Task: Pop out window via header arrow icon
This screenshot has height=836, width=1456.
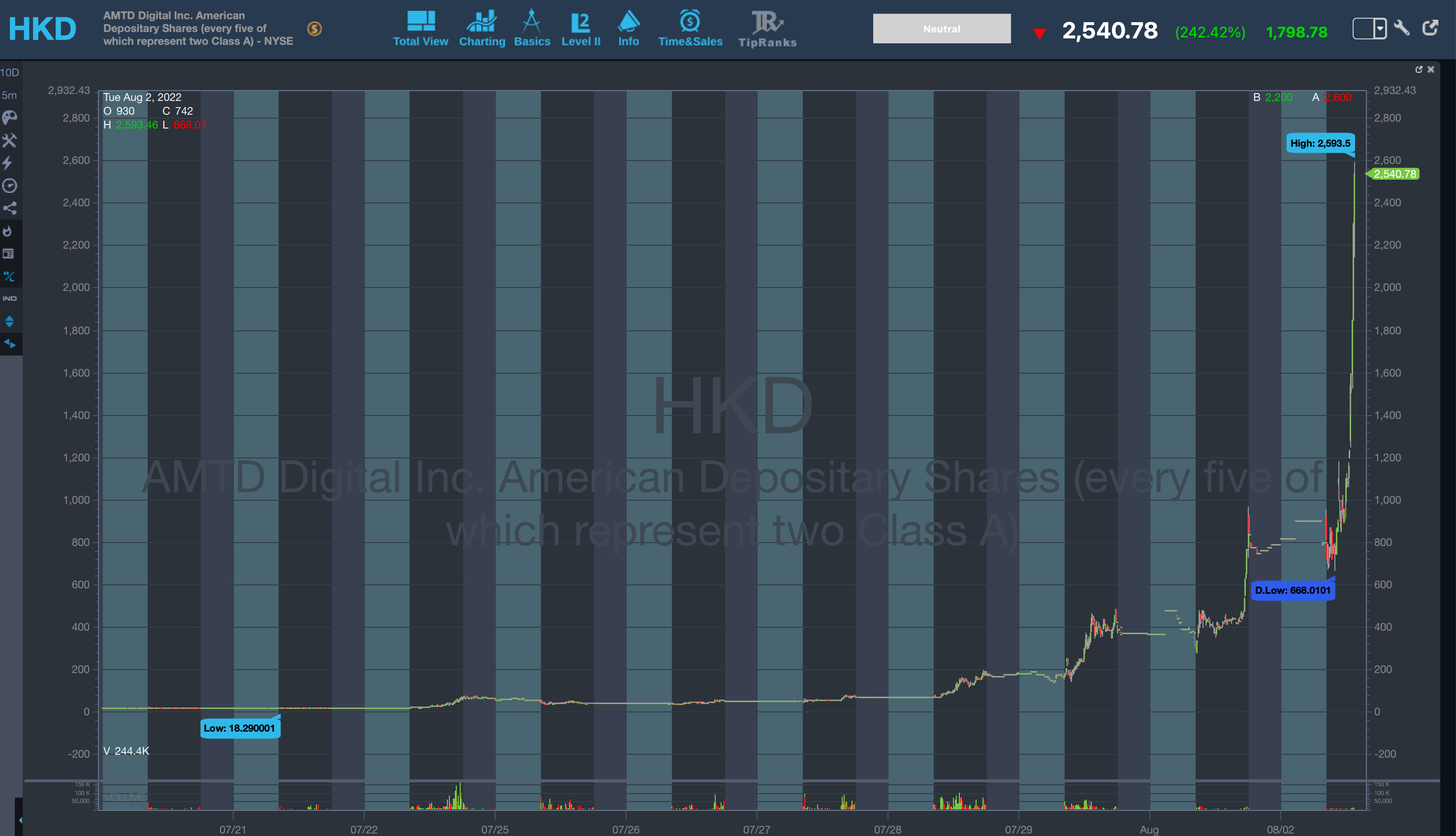Action: (x=1430, y=27)
